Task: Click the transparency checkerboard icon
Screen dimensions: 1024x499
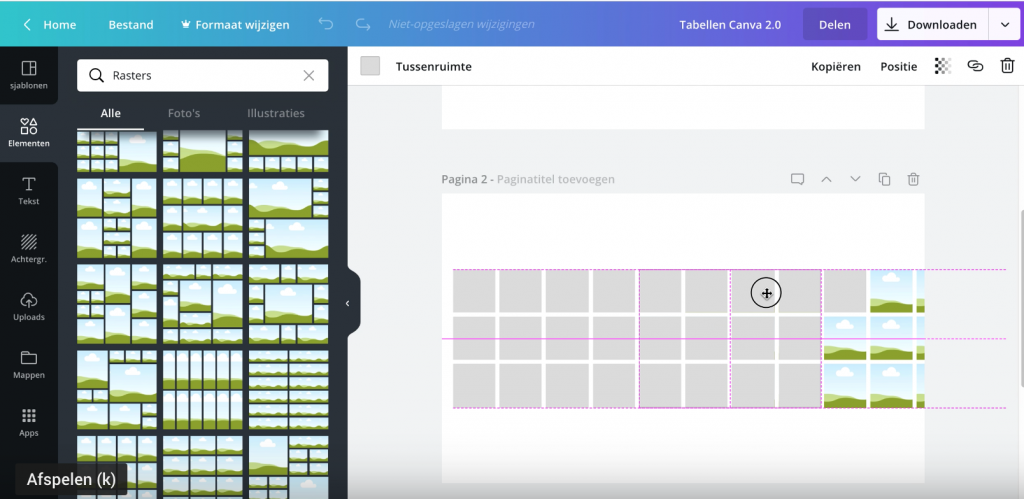Action: click(x=942, y=66)
